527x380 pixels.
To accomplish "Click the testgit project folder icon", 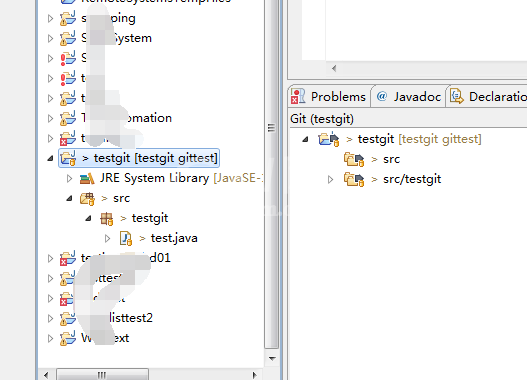I will (x=68, y=158).
